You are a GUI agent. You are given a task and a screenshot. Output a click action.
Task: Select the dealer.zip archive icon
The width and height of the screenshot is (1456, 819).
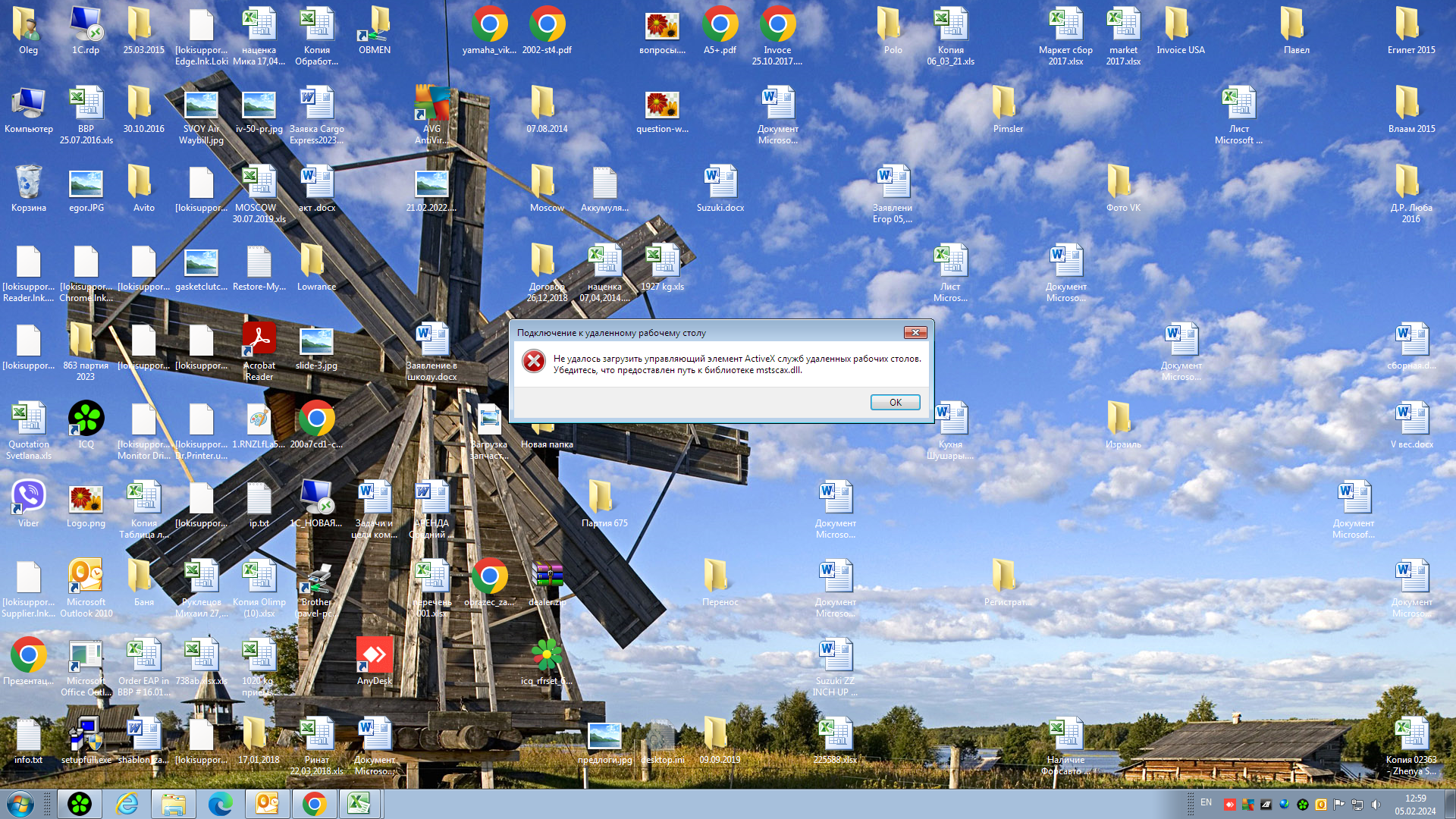click(x=548, y=582)
